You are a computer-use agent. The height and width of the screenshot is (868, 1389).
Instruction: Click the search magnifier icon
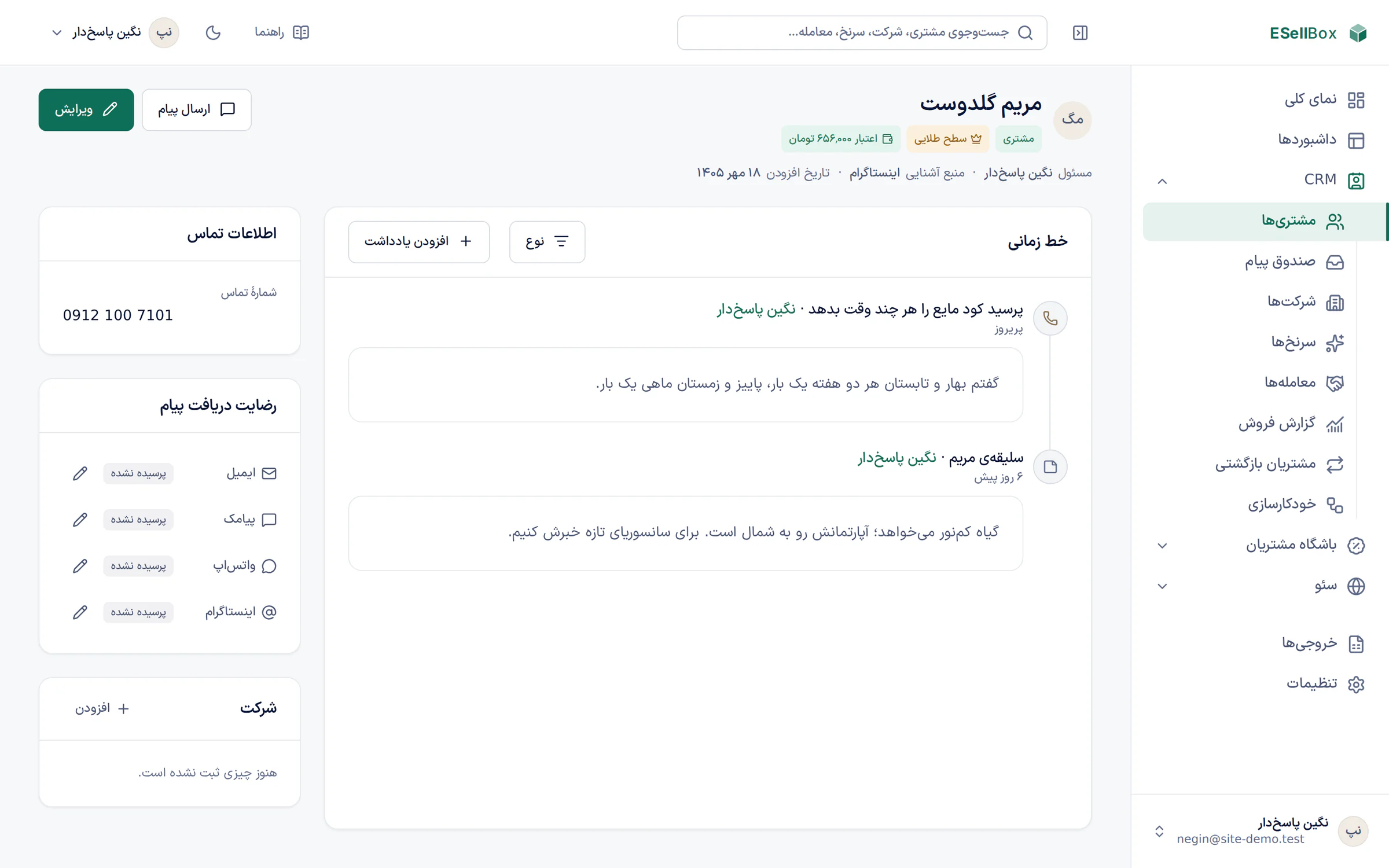(x=1025, y=32)
